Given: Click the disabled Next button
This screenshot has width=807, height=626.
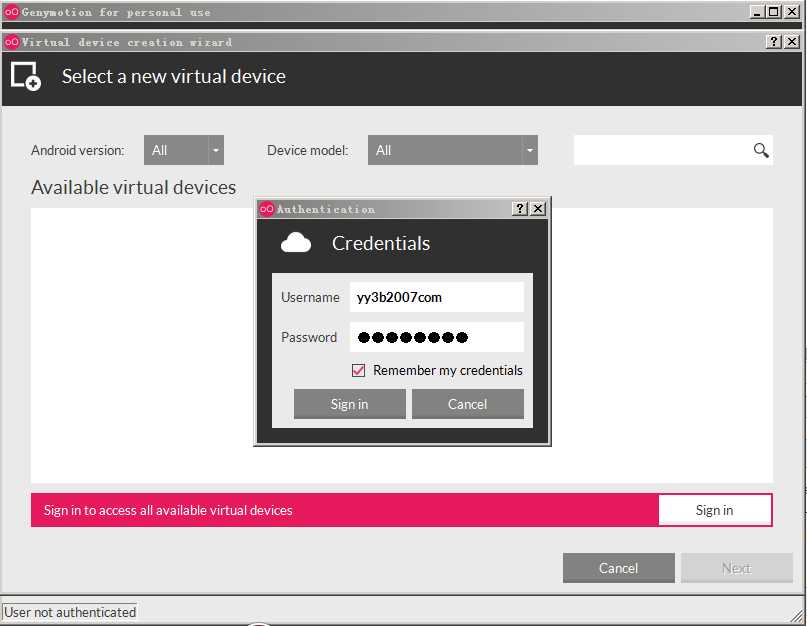Looking at the screenshot, I should (x=737, y=568).
